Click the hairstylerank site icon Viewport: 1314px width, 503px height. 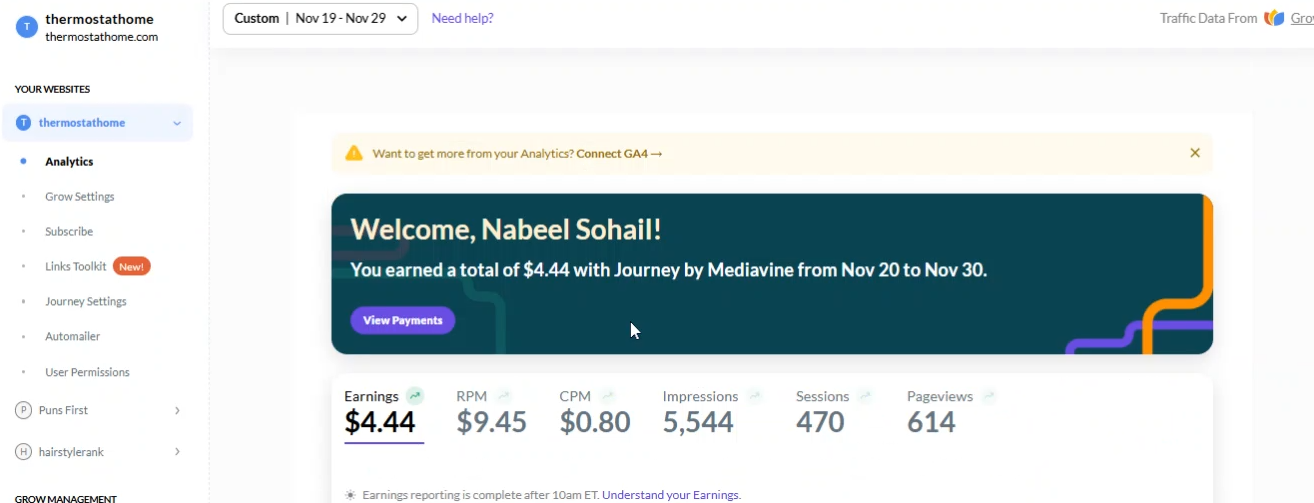coord(23,452)
